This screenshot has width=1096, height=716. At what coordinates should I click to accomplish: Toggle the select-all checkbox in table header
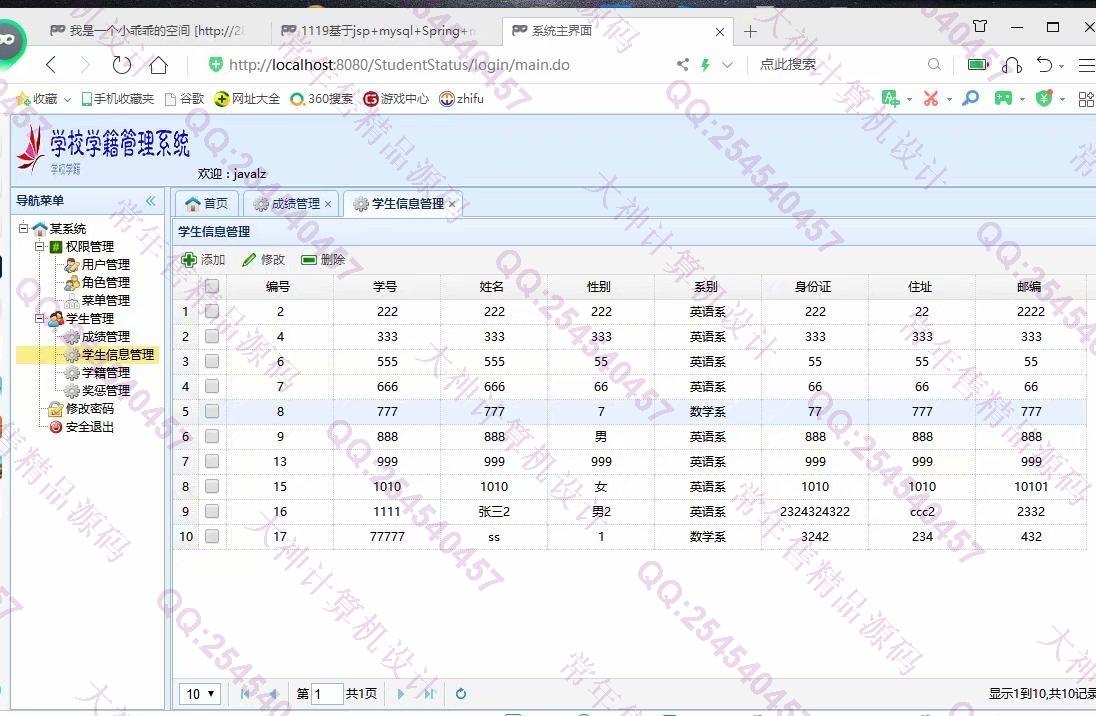212,286
